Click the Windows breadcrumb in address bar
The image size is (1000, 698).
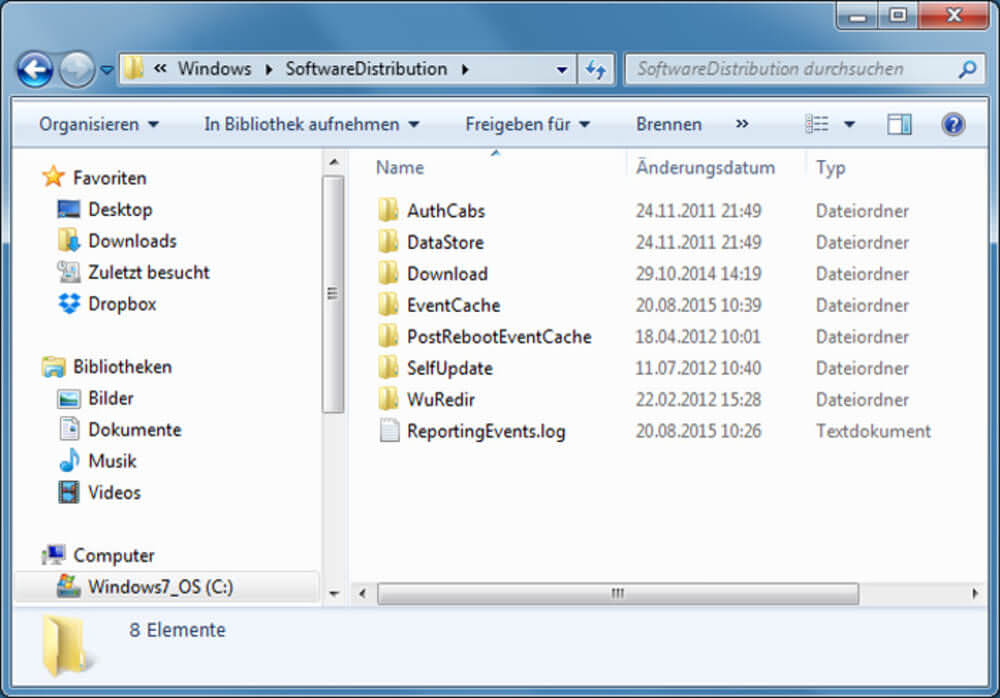tap(214, 69)
